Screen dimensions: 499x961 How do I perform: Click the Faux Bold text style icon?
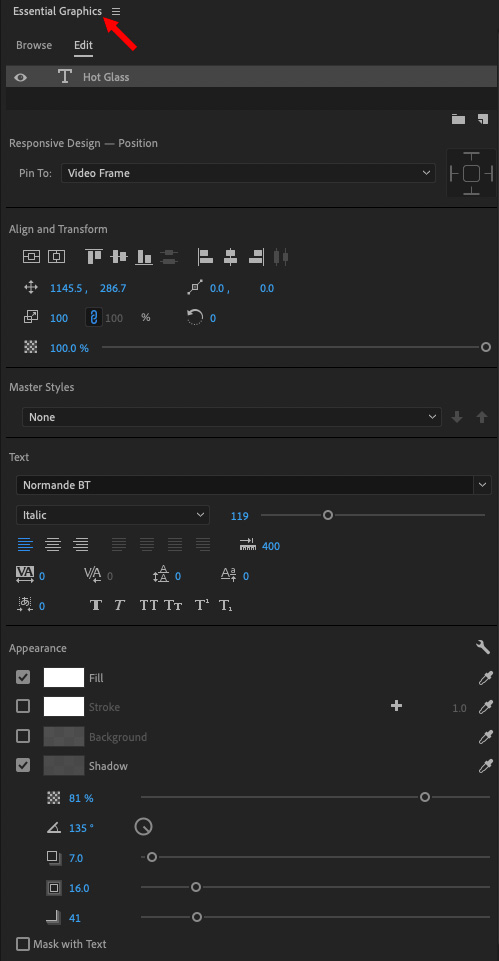[x=96, y=606]
